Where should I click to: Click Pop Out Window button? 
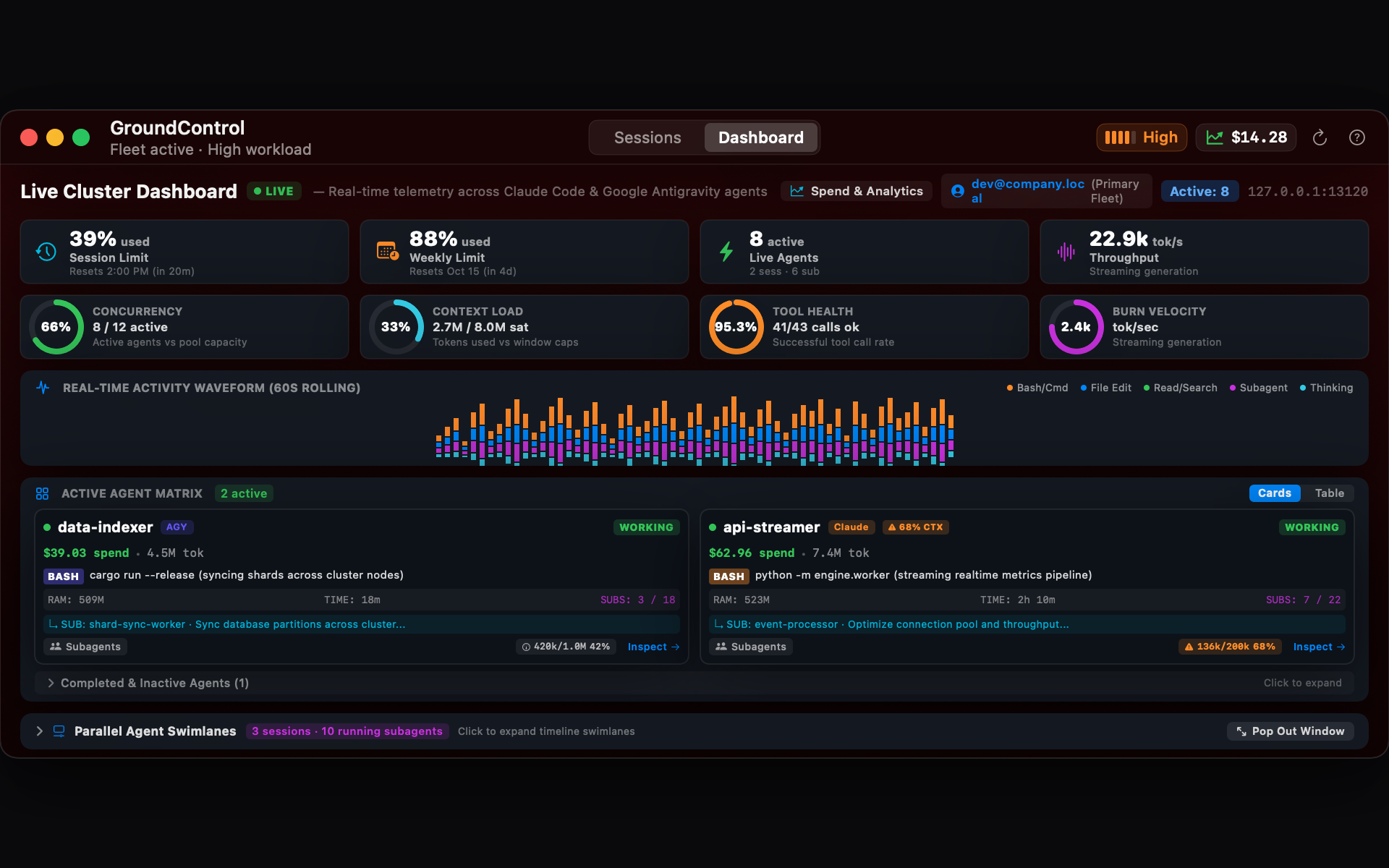[x=1291, y=731]
